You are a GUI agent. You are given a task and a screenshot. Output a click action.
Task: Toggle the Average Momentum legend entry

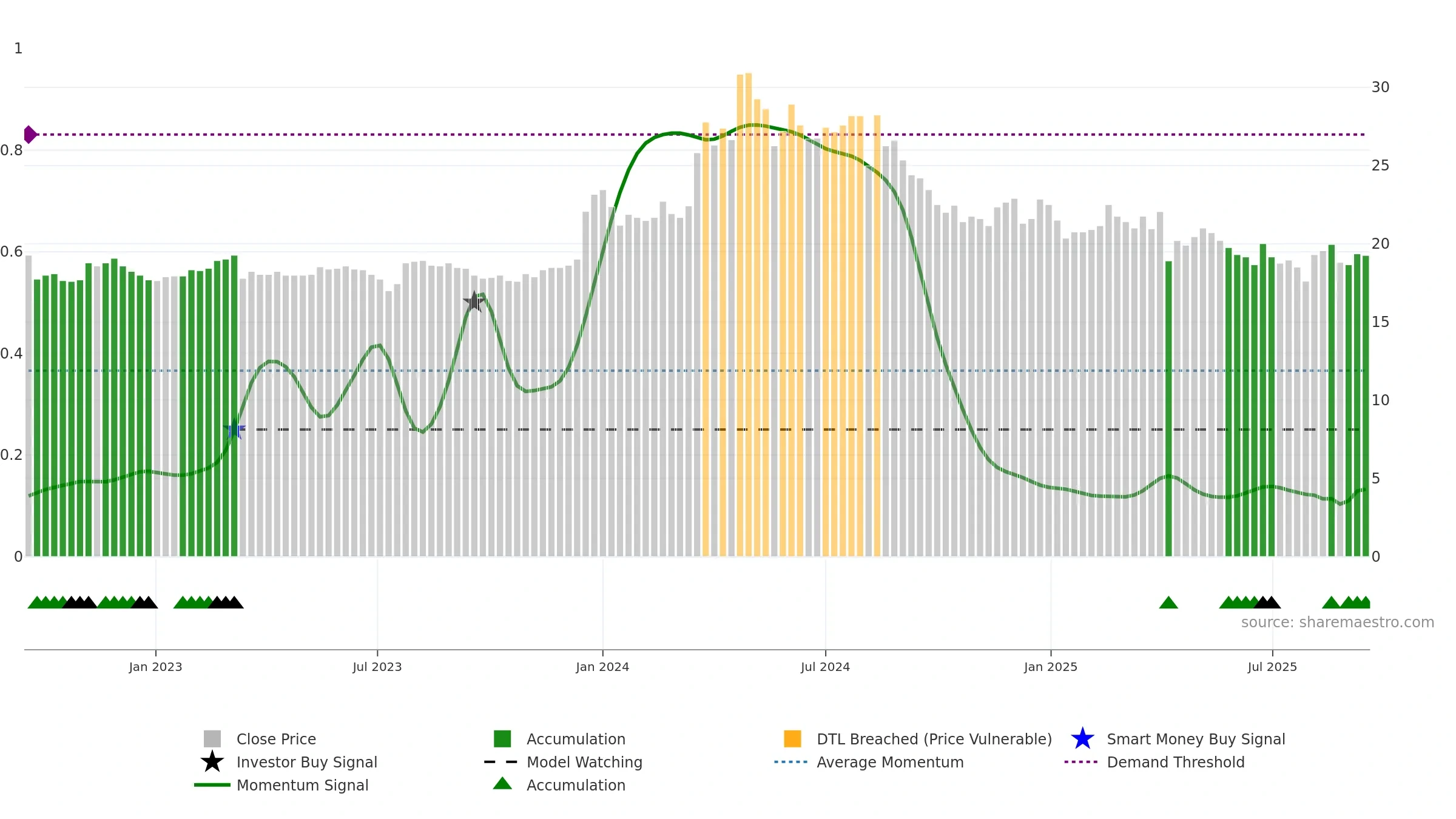point(889,762)
